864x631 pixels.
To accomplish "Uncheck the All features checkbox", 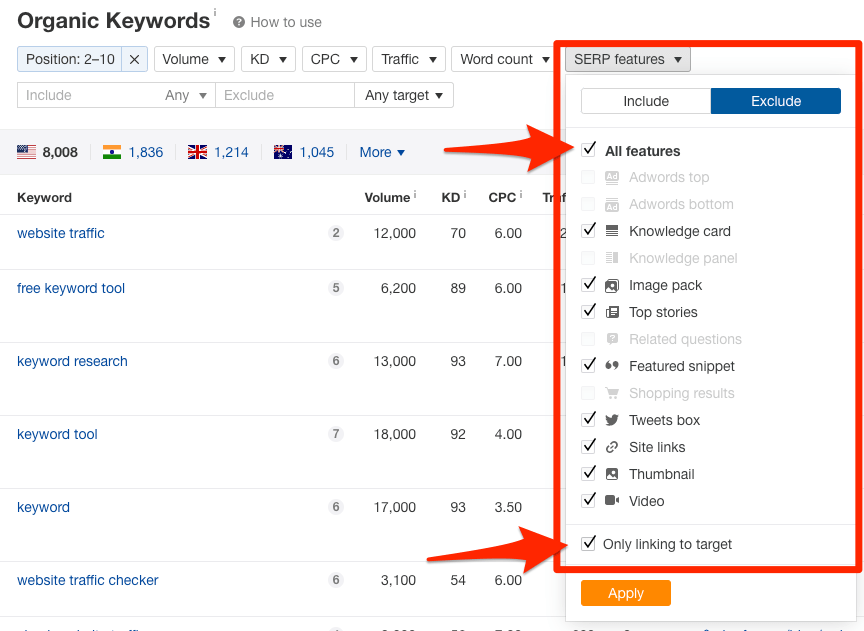I will (589, 151).
